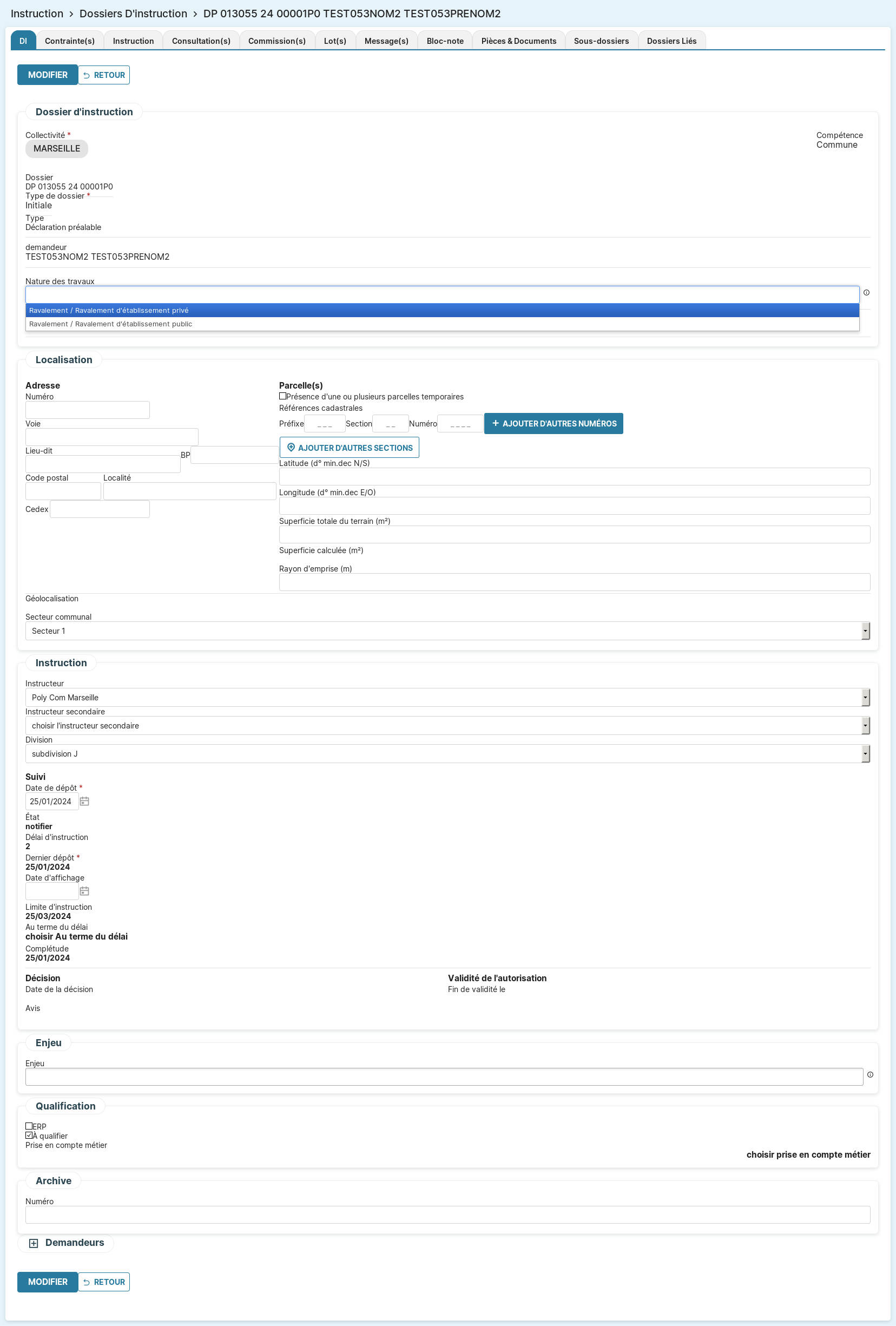Click the info icon beside Nature des travaux
Screen dimensions: 896x1326
point(866,293)
